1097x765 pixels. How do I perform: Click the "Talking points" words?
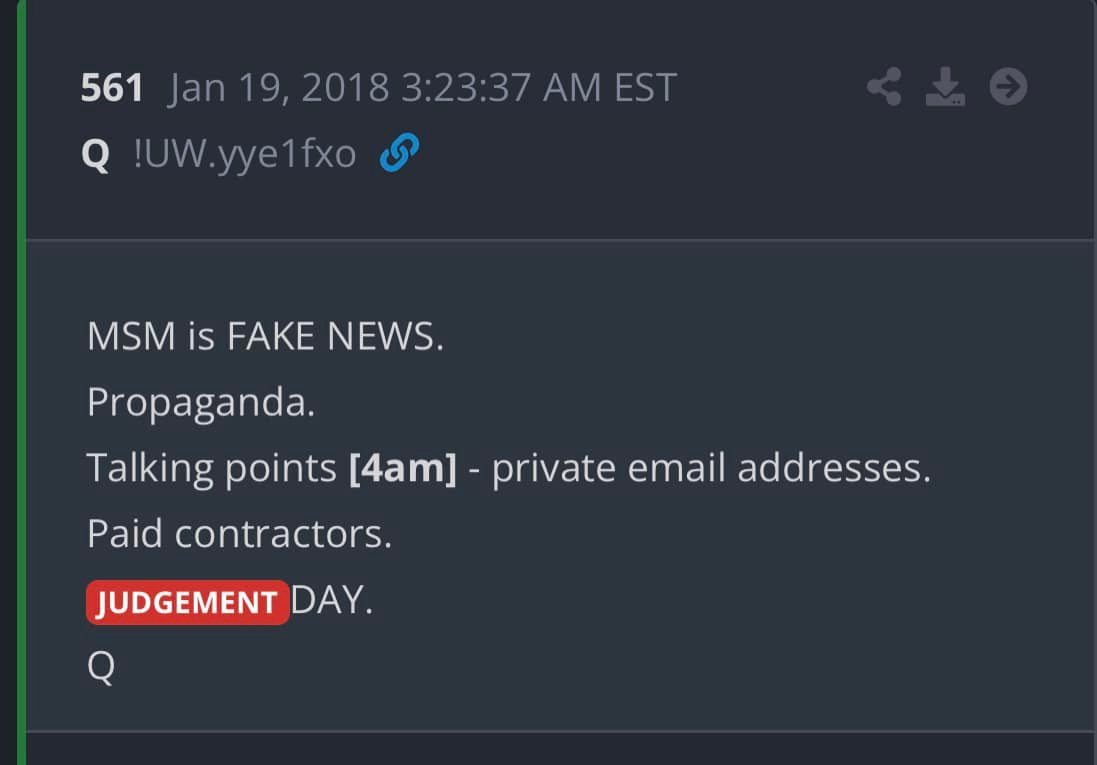(x=211, y=468)
